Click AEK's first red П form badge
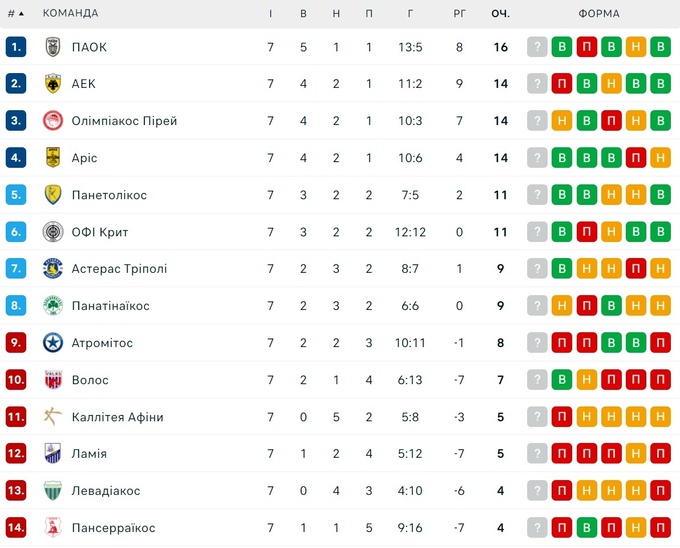This screenshot has height=548, width=680. 562,84
